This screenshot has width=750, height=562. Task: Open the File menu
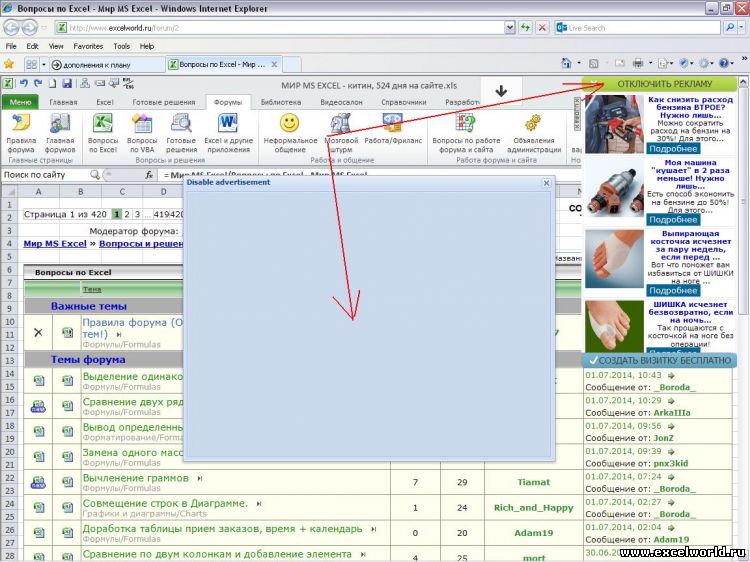[11, 46]
